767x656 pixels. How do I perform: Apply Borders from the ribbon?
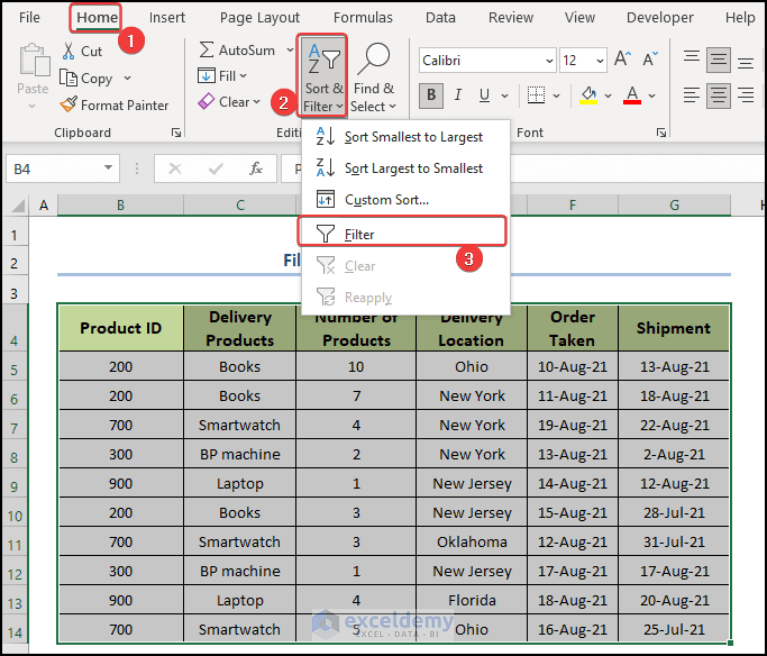tap(536, 95)
